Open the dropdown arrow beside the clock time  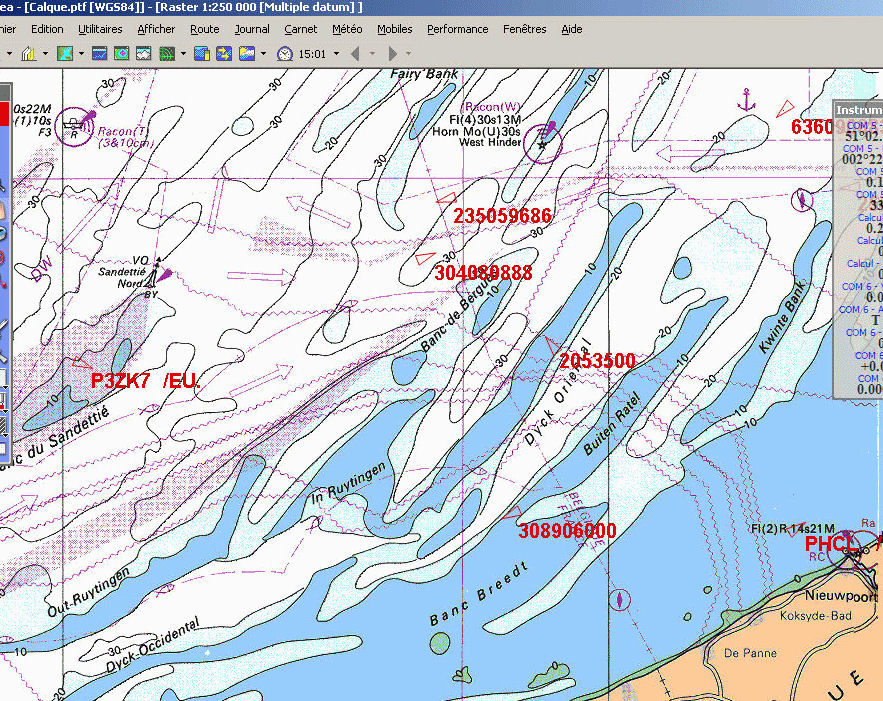click(x=334, y=53)
